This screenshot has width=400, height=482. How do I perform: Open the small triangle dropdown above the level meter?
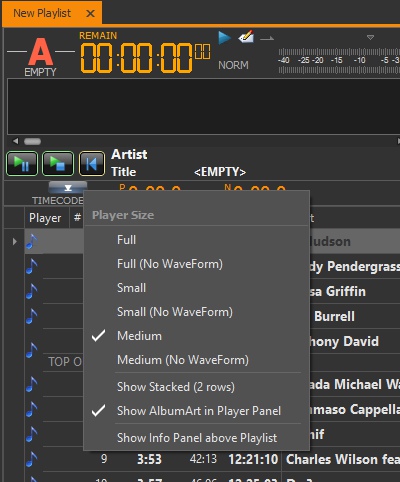point(370,37)
